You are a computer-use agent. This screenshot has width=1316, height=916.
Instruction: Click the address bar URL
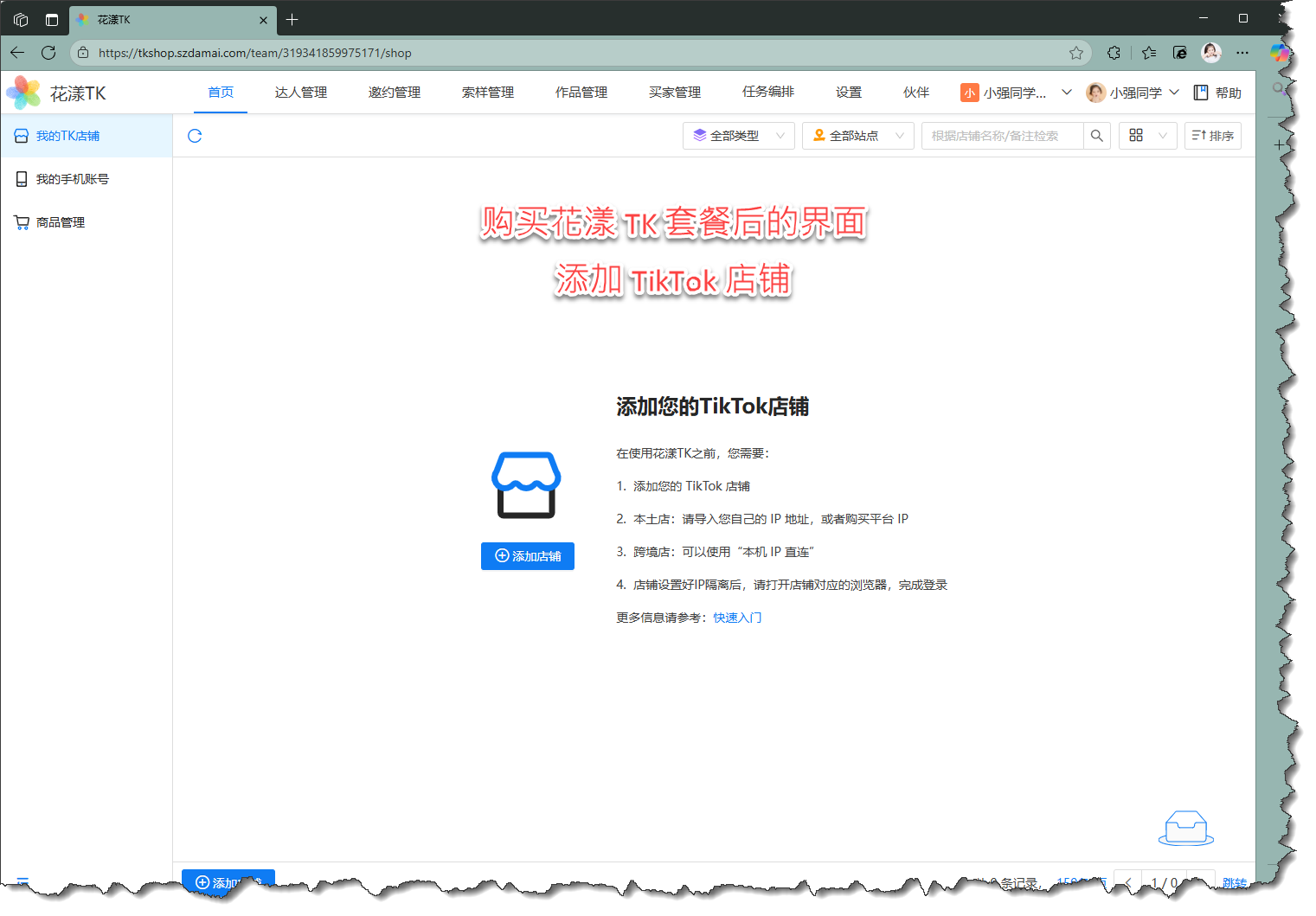255,53
